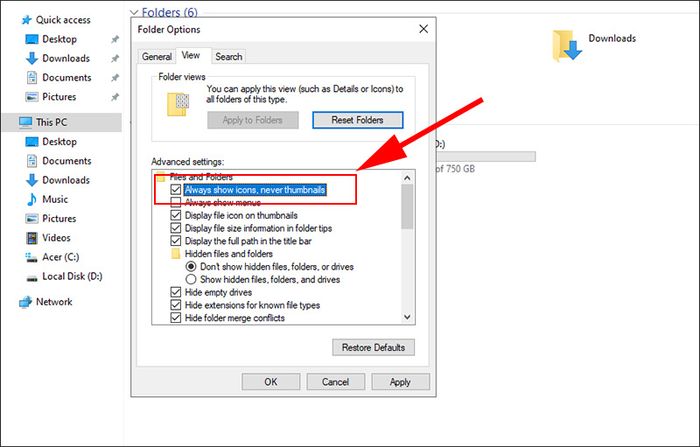Click the This PC monitor icon
Viewport: 700px width, 447px height.
(x=25, y=122)
